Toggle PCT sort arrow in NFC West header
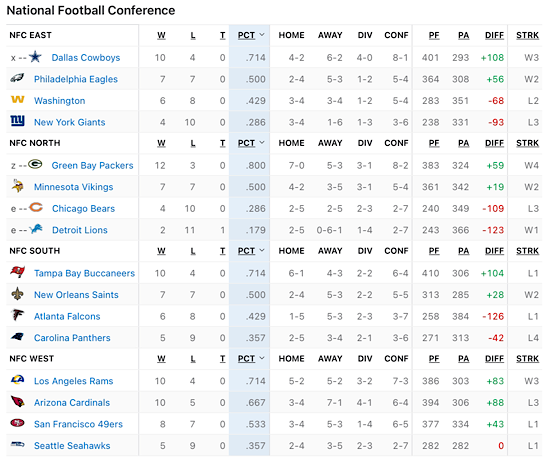Viewport: 550px width, 460px height. [x=262, y=358]
